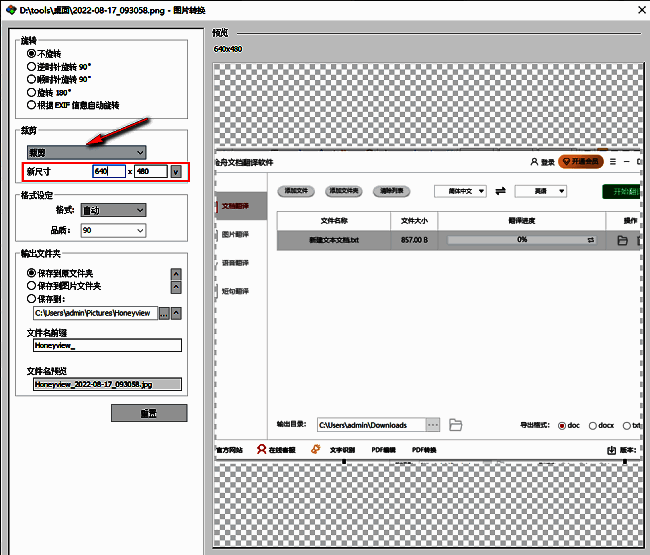
Task: Click the 添加文件 button in preview
Action: pyautogui.click(x=299, y=190)
